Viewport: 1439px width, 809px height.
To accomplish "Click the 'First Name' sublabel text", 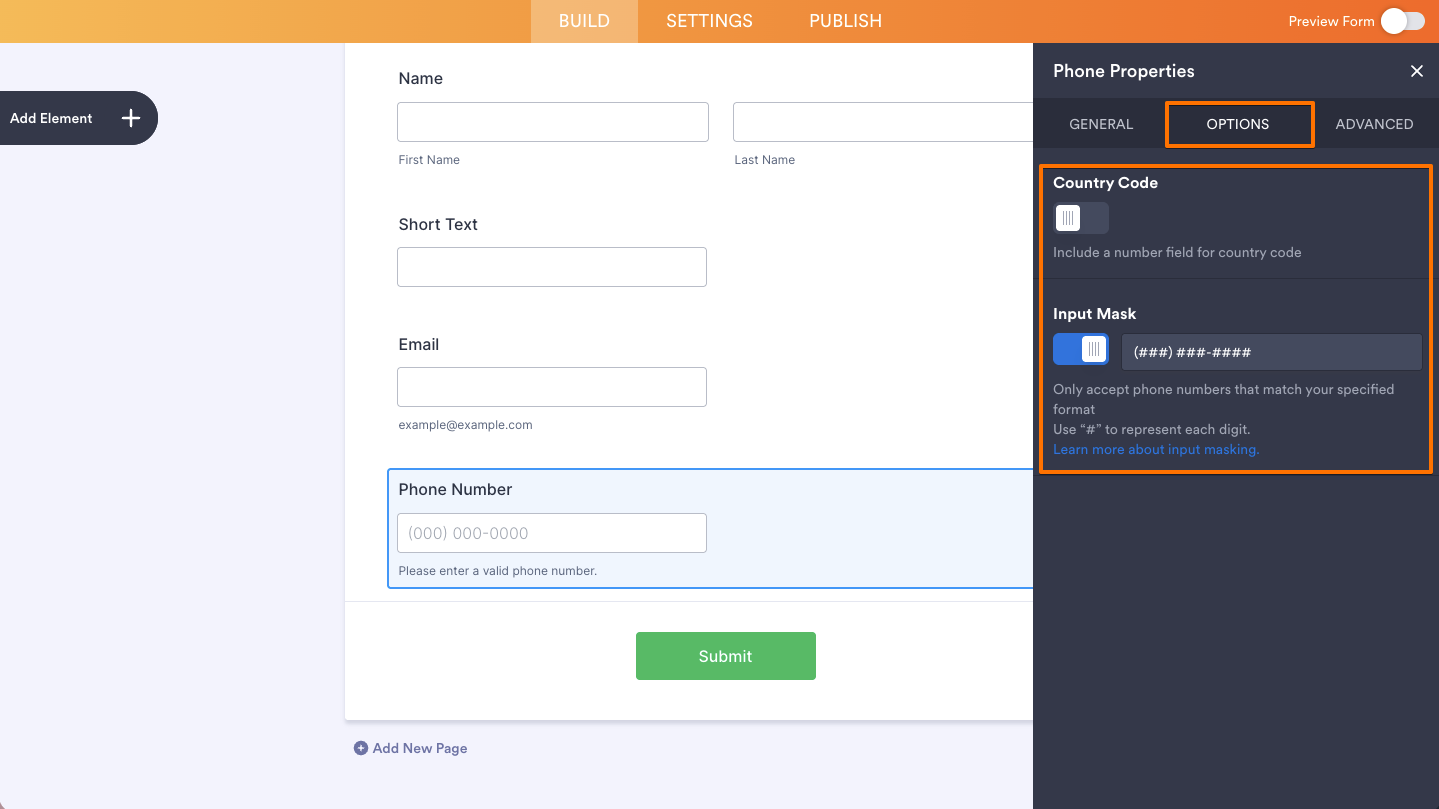I will [429, 160].
